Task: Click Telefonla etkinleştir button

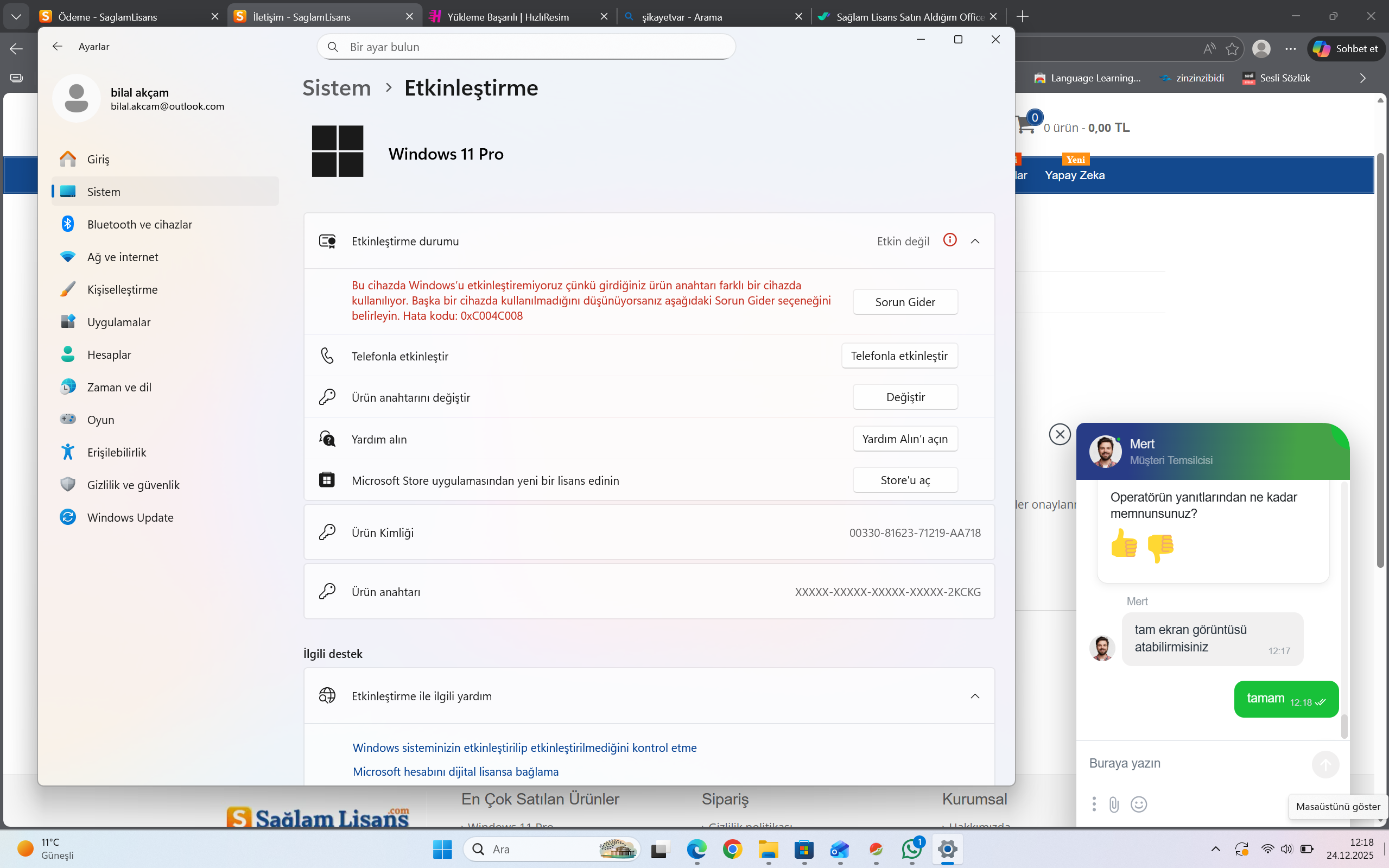Action: [899, 356]
